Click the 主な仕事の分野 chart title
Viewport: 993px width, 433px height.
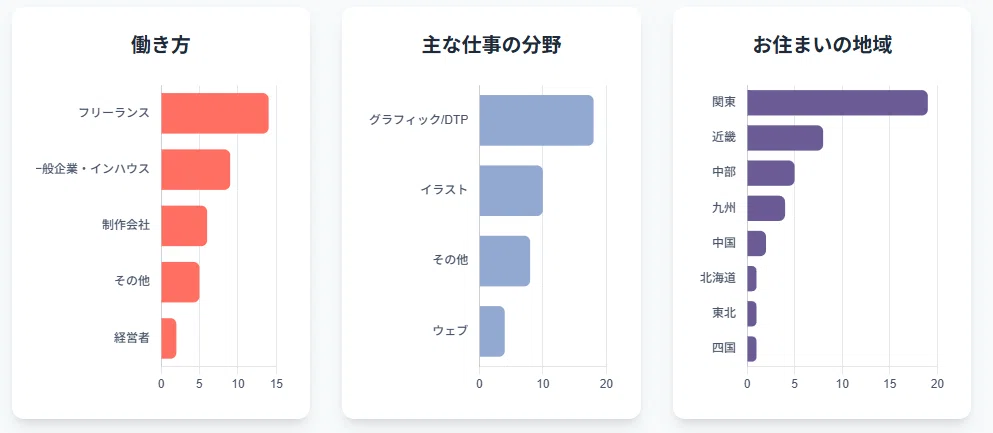(491, 45)
